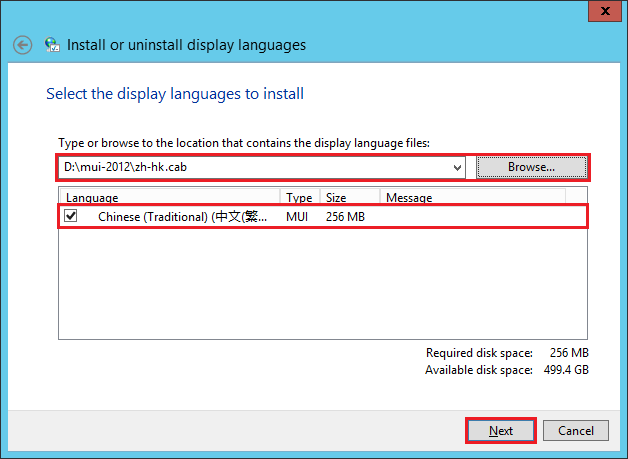The width and height of the screenshot is (628, 459).
Task: Sort by the Type column header
Action: point(299,198)
